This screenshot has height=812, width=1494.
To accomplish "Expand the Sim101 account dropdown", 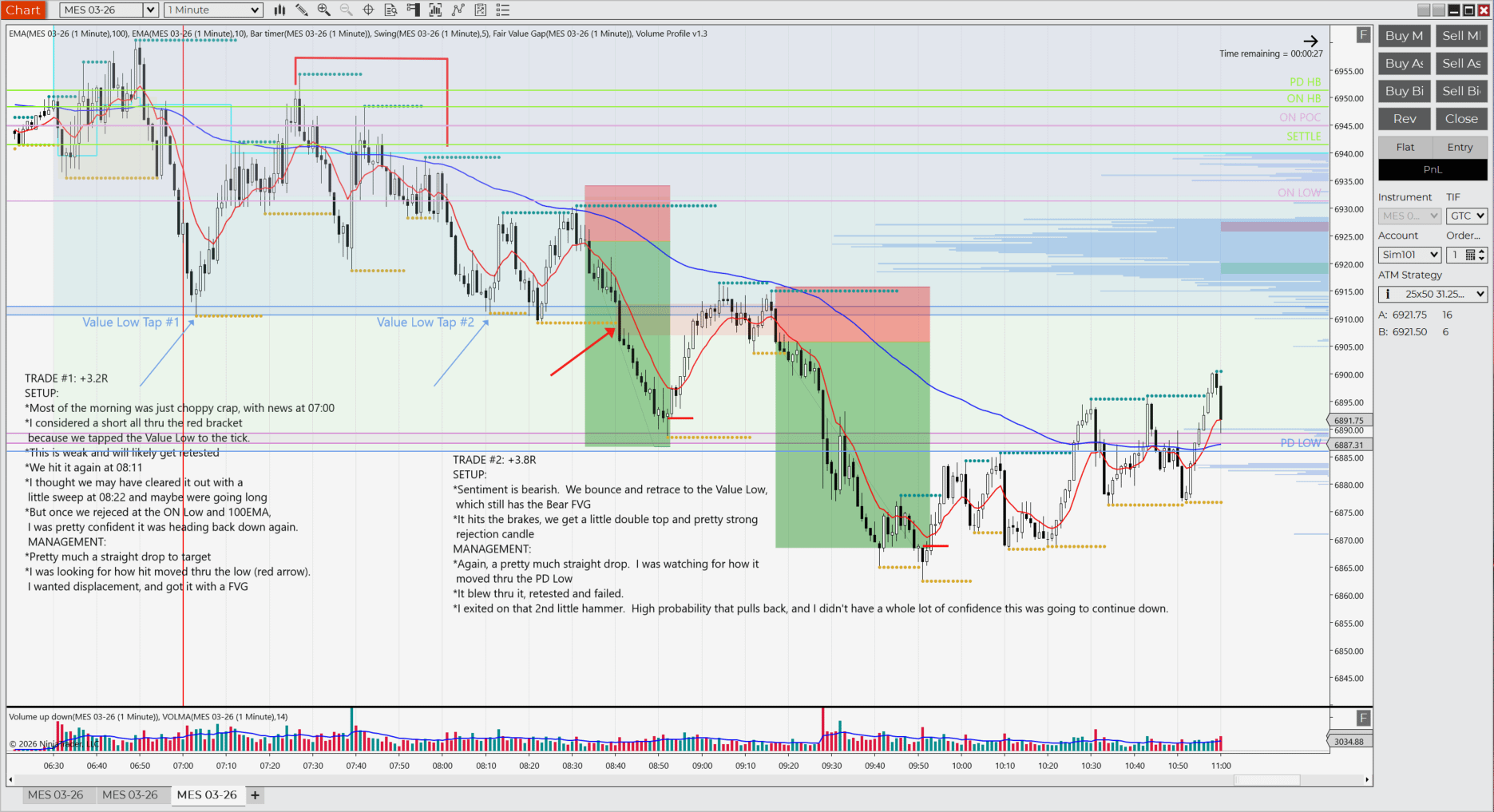I will [x=1409, y=255].
